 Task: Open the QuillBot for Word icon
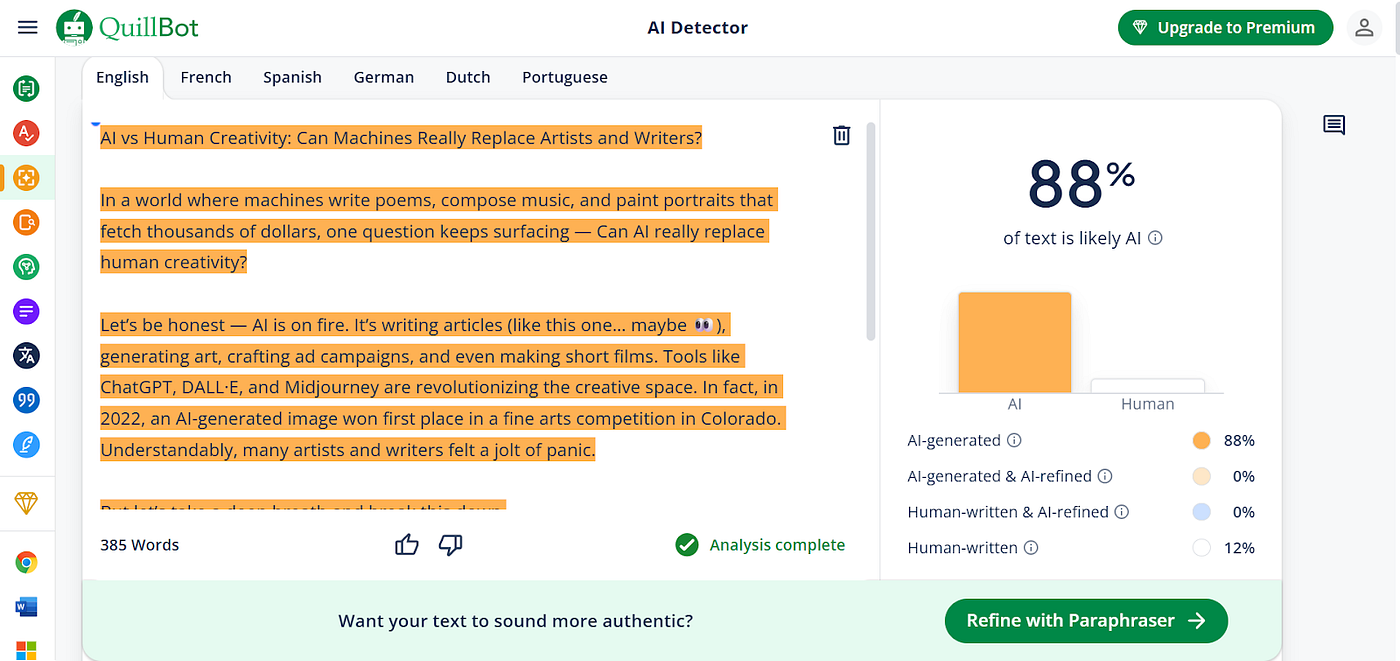click(x=27, y=607)
